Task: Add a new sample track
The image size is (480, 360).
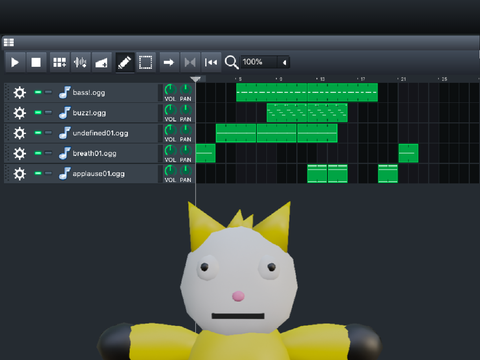Action: point(80,62)
